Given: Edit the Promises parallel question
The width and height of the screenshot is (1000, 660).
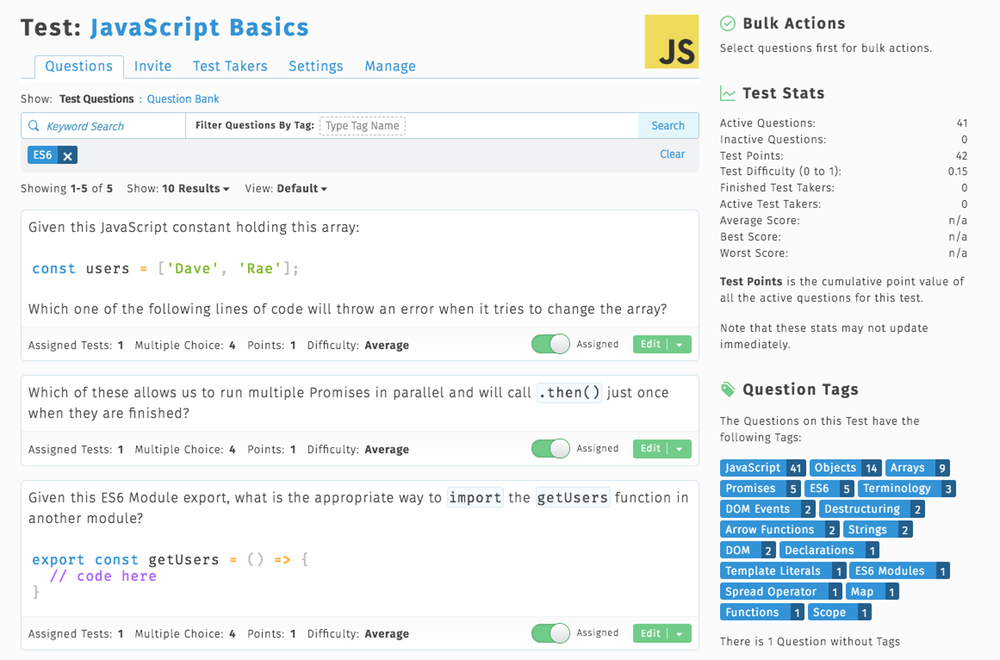Looking at the screenshot, I should pyautogui.click(x=651, y=448).
